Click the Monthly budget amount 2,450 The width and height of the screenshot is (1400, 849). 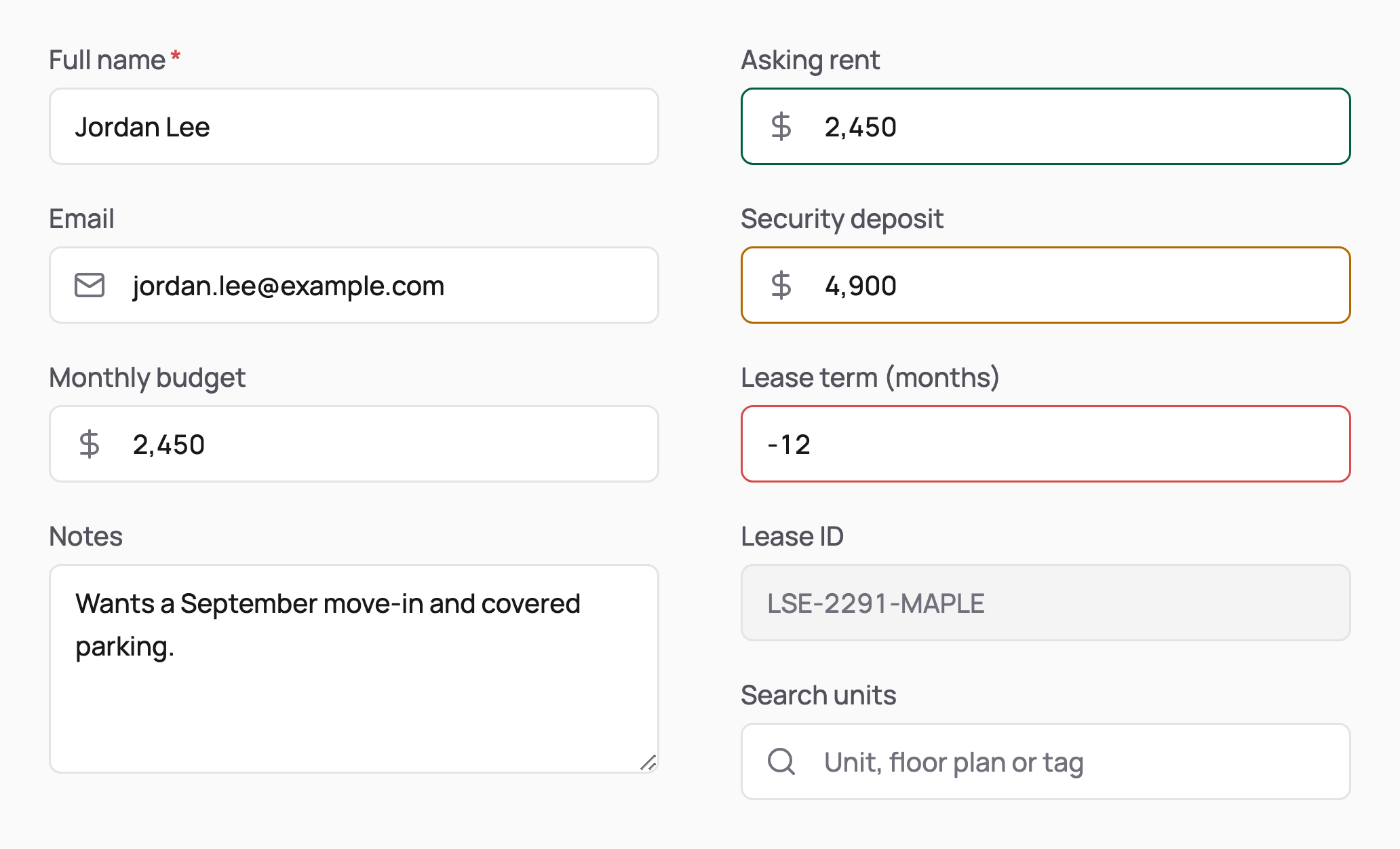169,445
